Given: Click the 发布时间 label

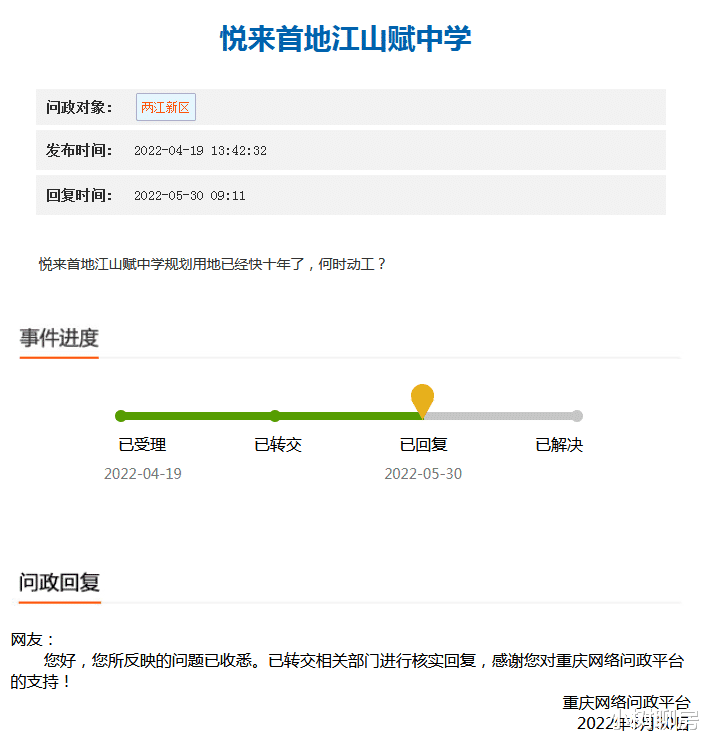Looking at the screenshot, I should coord(79,150).
